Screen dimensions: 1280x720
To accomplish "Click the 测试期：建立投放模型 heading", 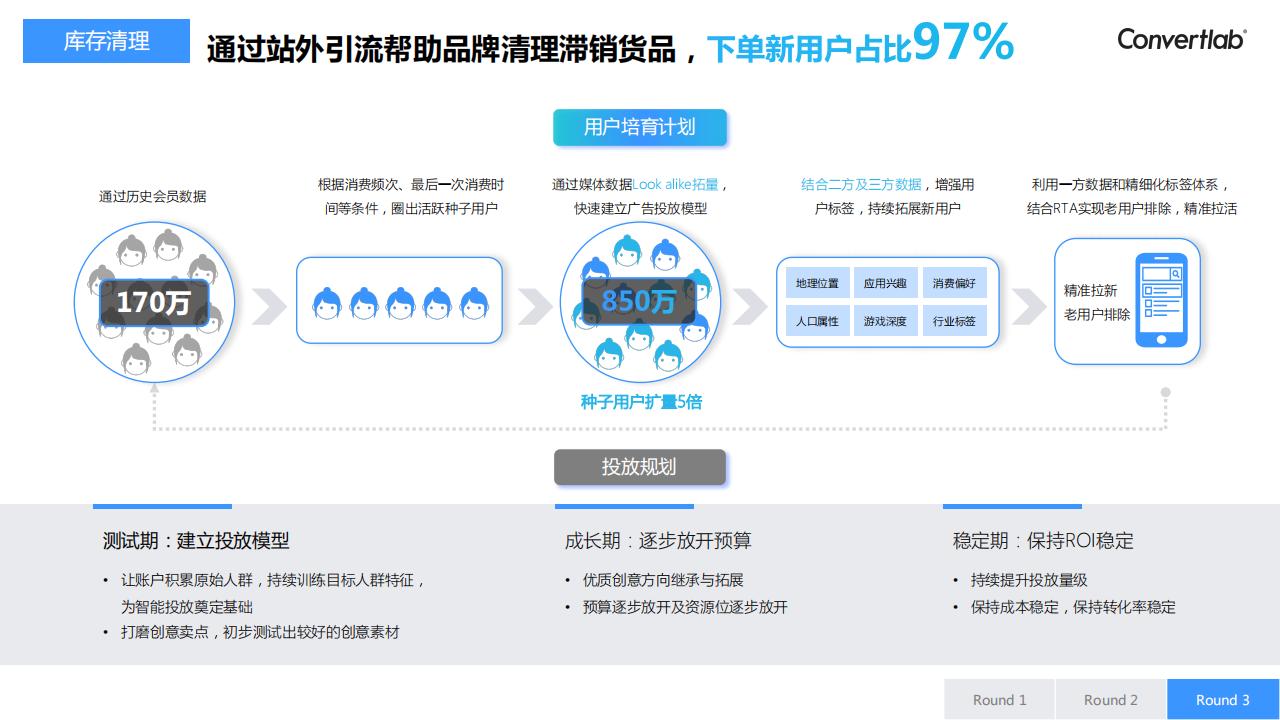I will coord(196,540).
